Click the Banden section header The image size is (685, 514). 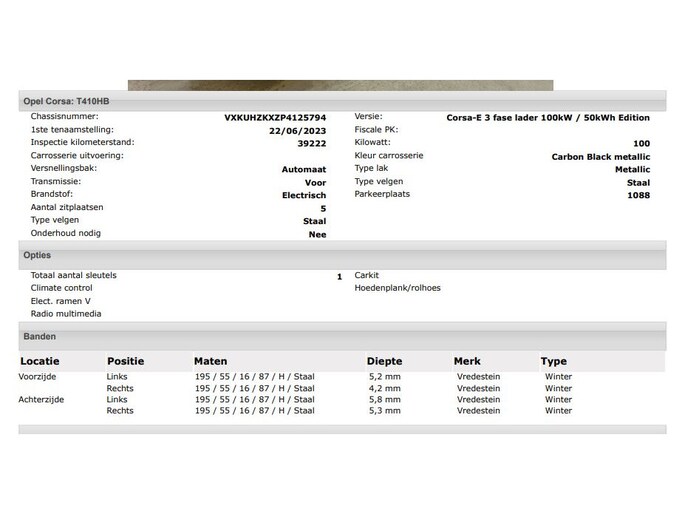[40, 337]
